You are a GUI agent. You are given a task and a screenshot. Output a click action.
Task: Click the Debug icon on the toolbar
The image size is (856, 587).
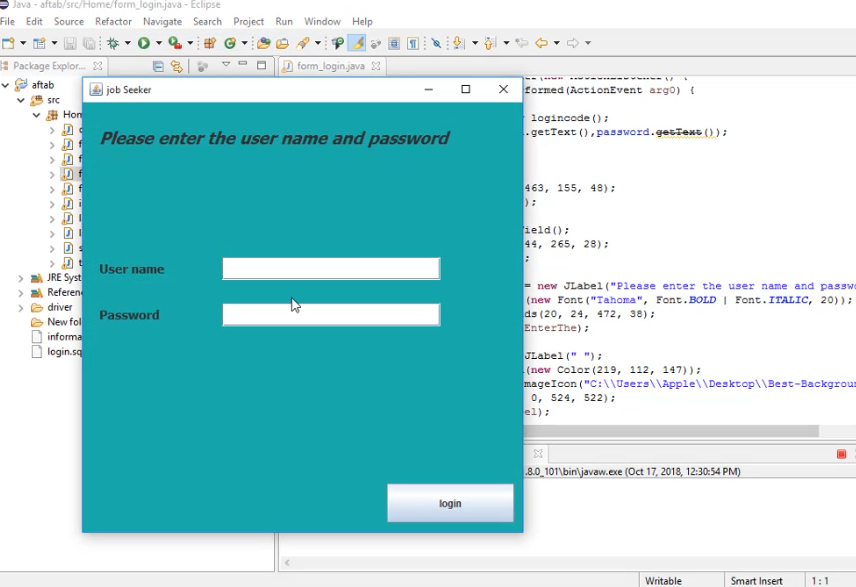tap(112, 43)
